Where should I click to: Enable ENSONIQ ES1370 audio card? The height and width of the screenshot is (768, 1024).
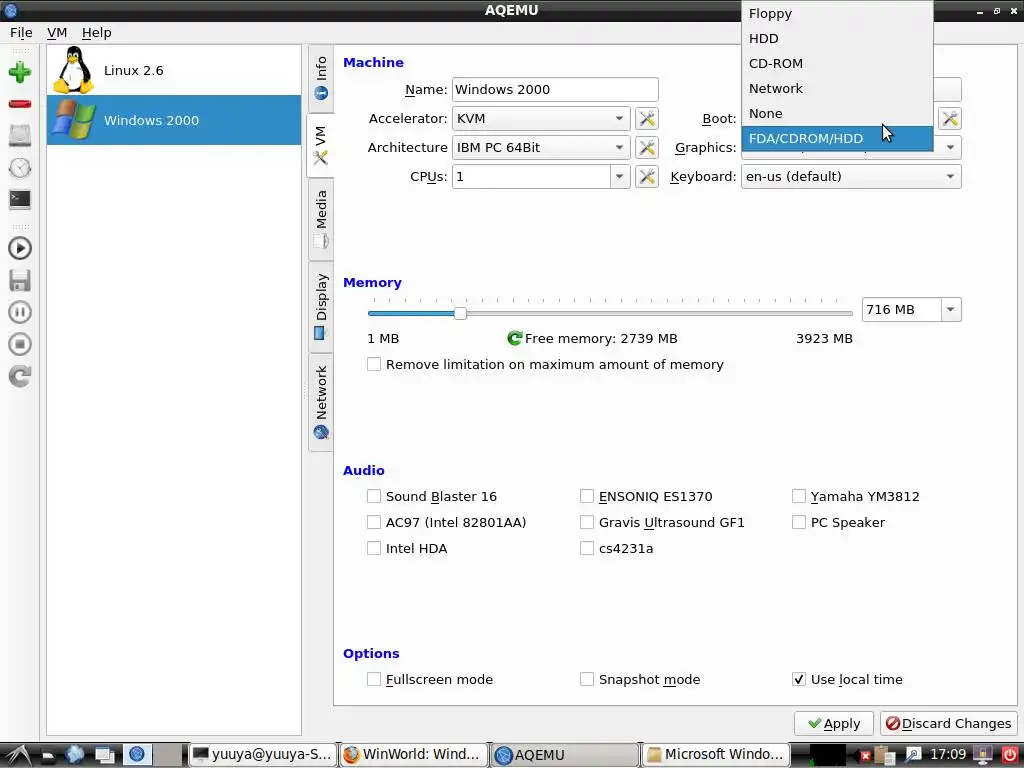click(x=646, y=496)
